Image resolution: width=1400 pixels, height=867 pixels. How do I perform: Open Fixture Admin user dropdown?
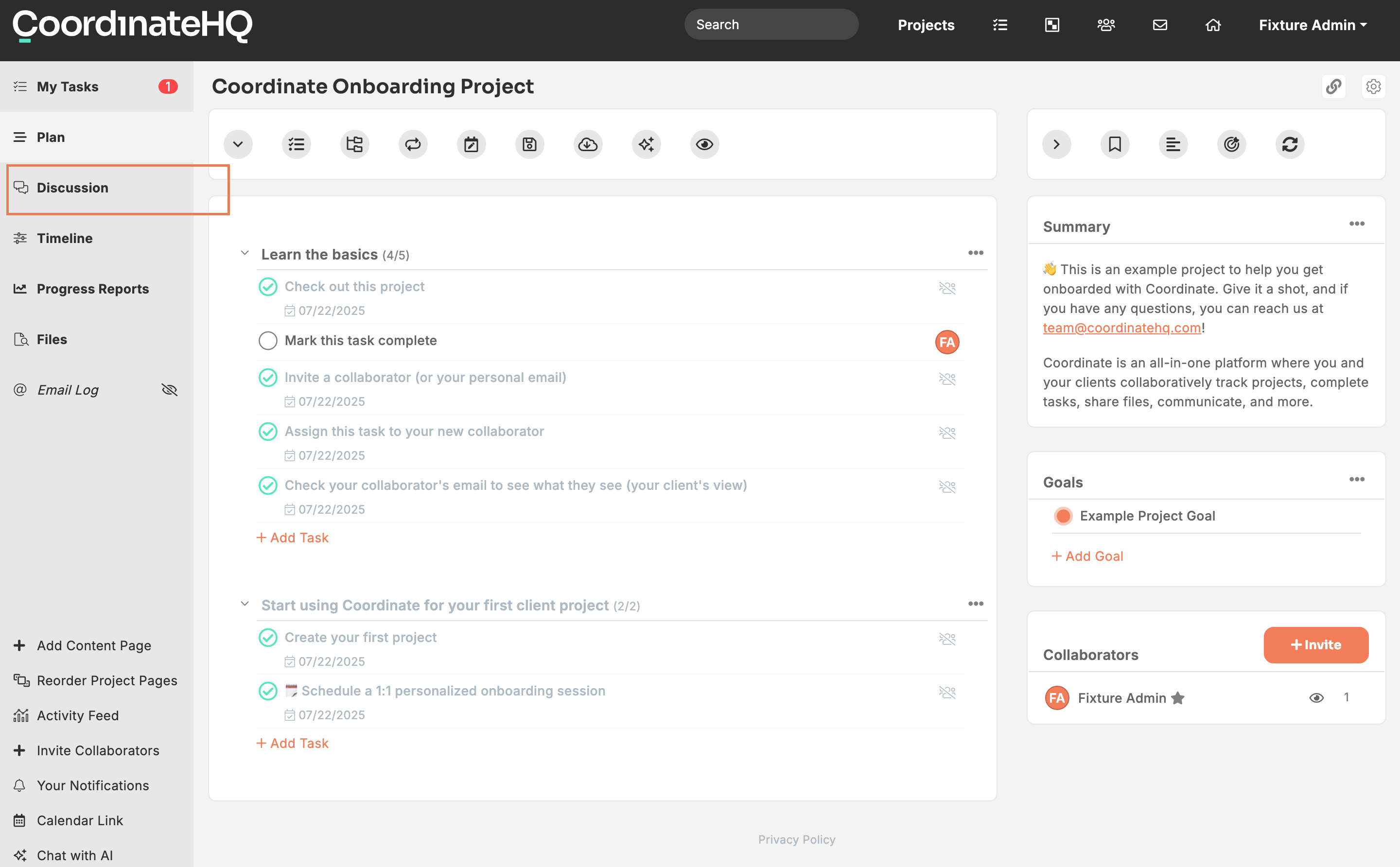pos(1313,25)
